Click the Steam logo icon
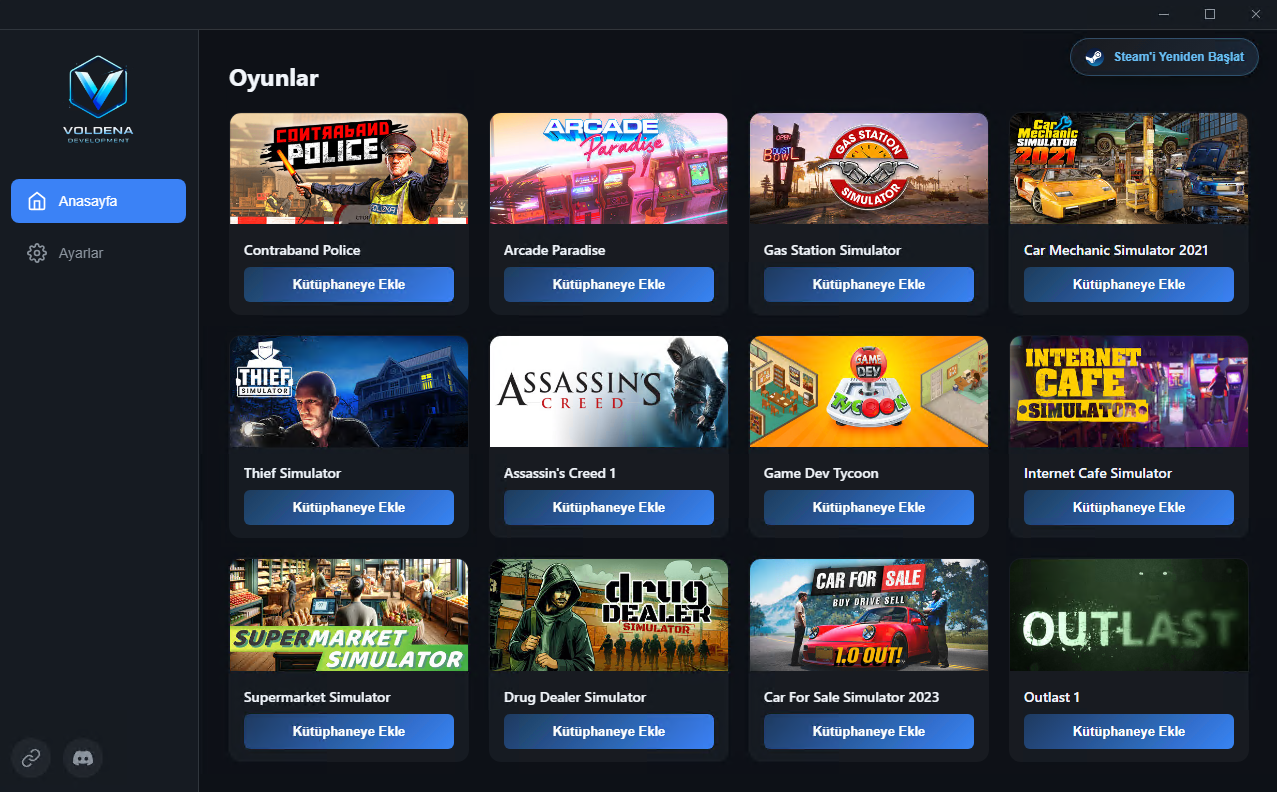Viewport: 1277px width, 792px height. click(1095, 57)
